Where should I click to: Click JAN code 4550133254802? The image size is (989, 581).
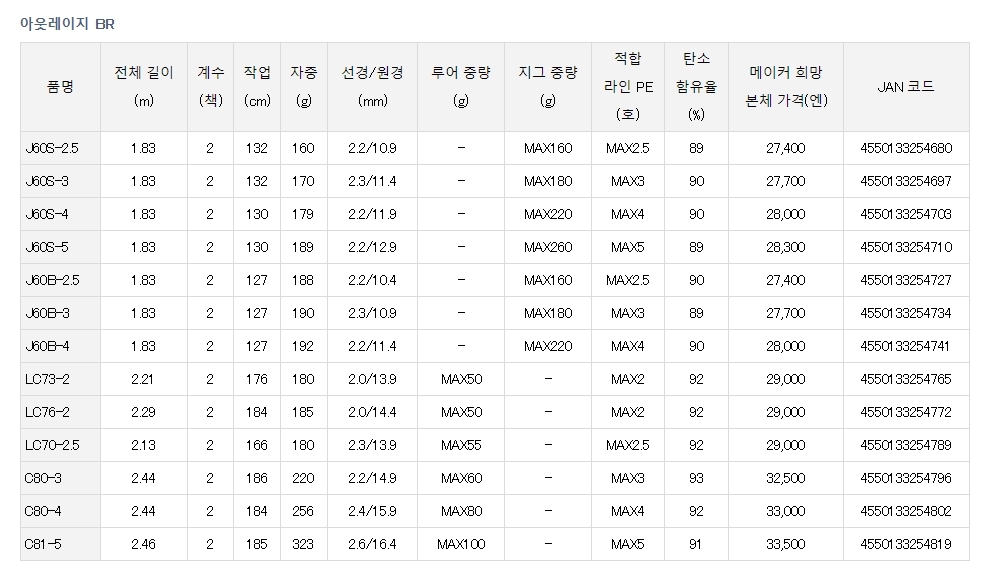point(906,511)
